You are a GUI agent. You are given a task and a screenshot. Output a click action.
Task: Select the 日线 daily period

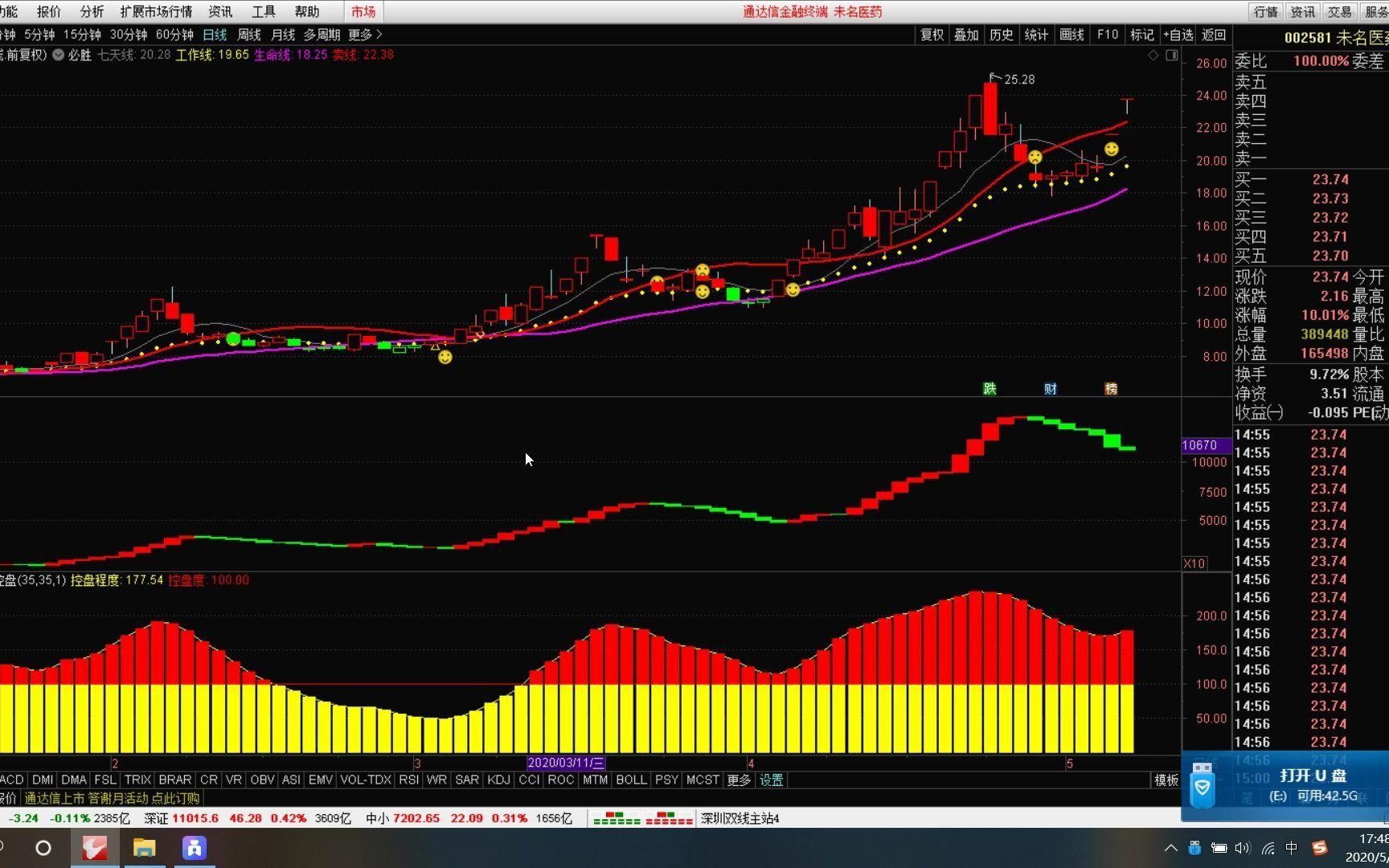215,35
